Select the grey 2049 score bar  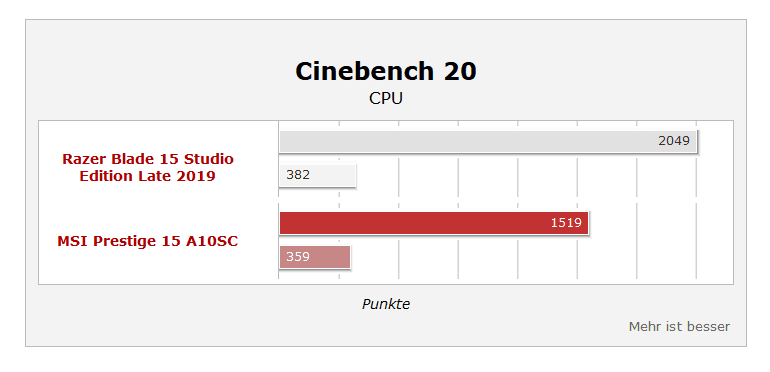pos(488,141)
